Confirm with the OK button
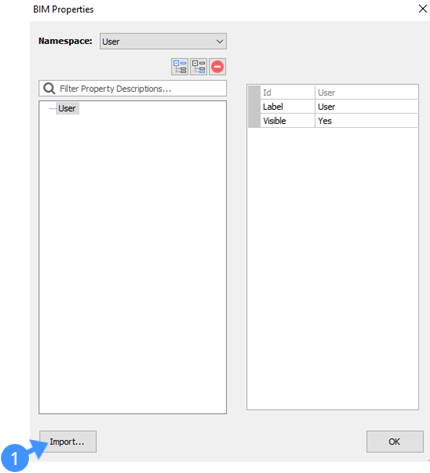Image resolution: width=430 pixels, height=473 pixels. pyautogui.click(x=395, y=441)
